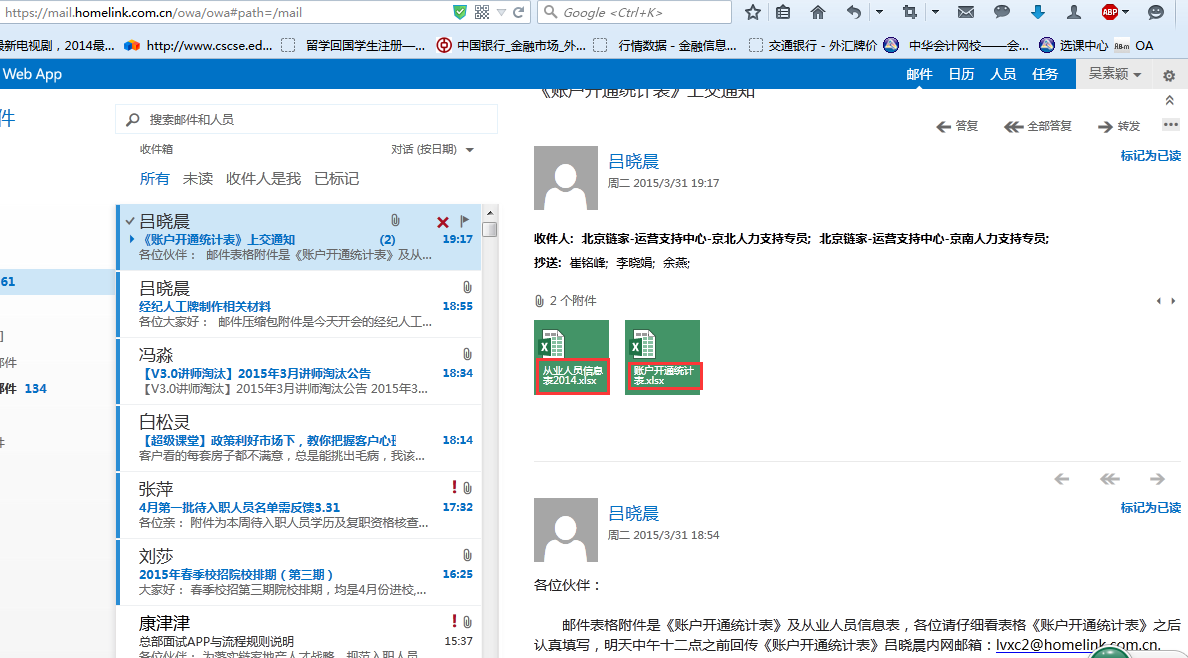Click the QR code icon in address bar
Image resolution: width=1188 pixels, height=658 pixels.
click(482, 12)
